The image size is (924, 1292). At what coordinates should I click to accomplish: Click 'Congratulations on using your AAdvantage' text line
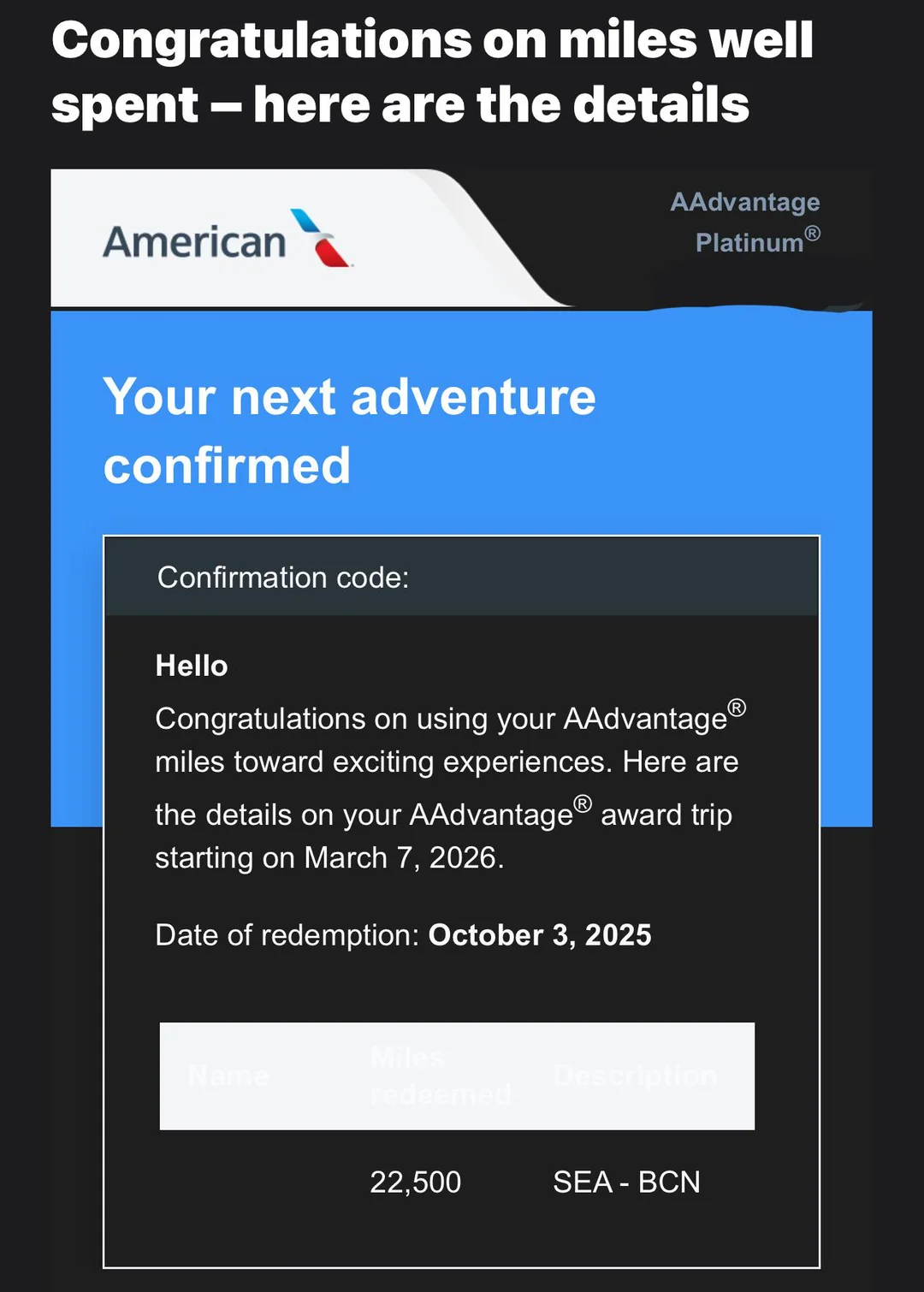[441, 719]
